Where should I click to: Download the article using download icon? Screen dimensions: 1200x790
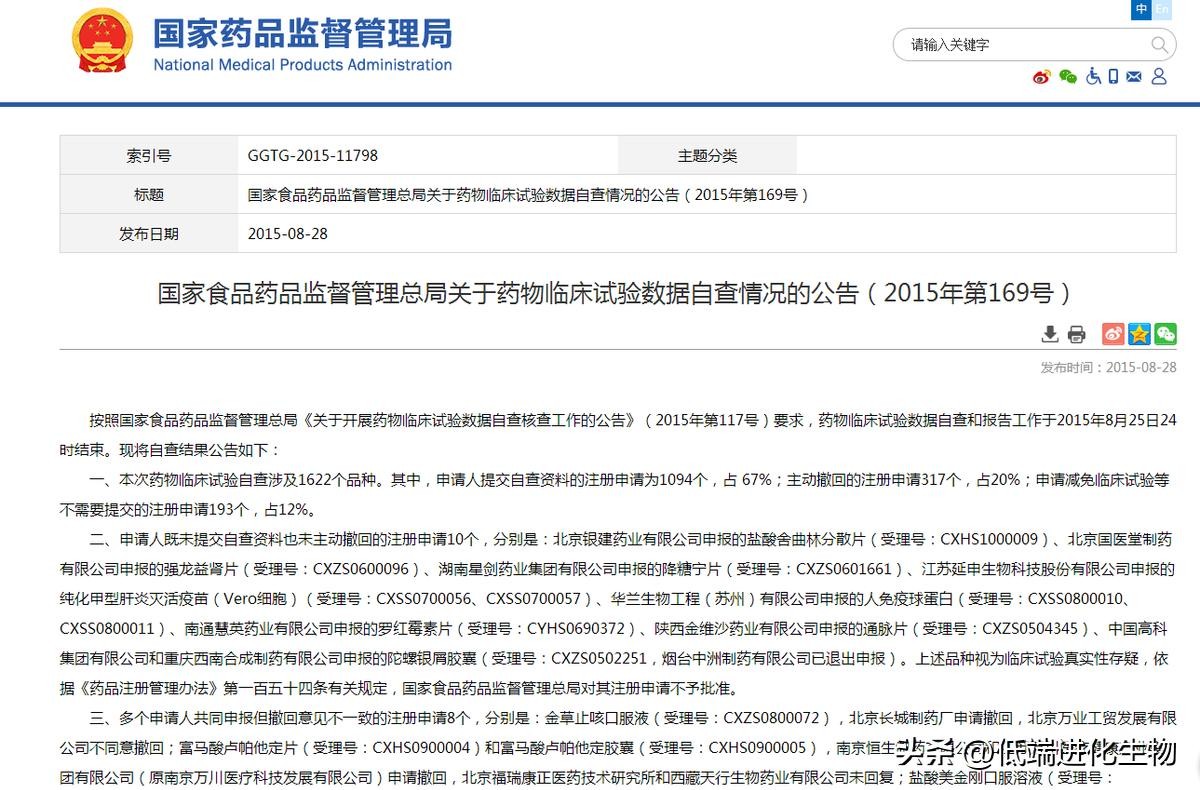[x=1050, y=334]
